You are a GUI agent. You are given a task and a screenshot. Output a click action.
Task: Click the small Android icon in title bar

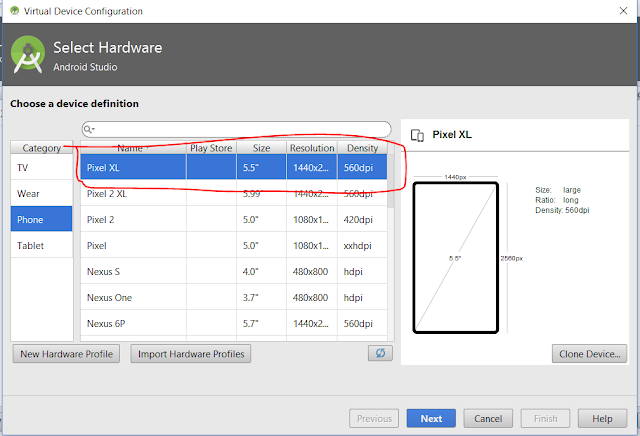[x=15, y=11]
